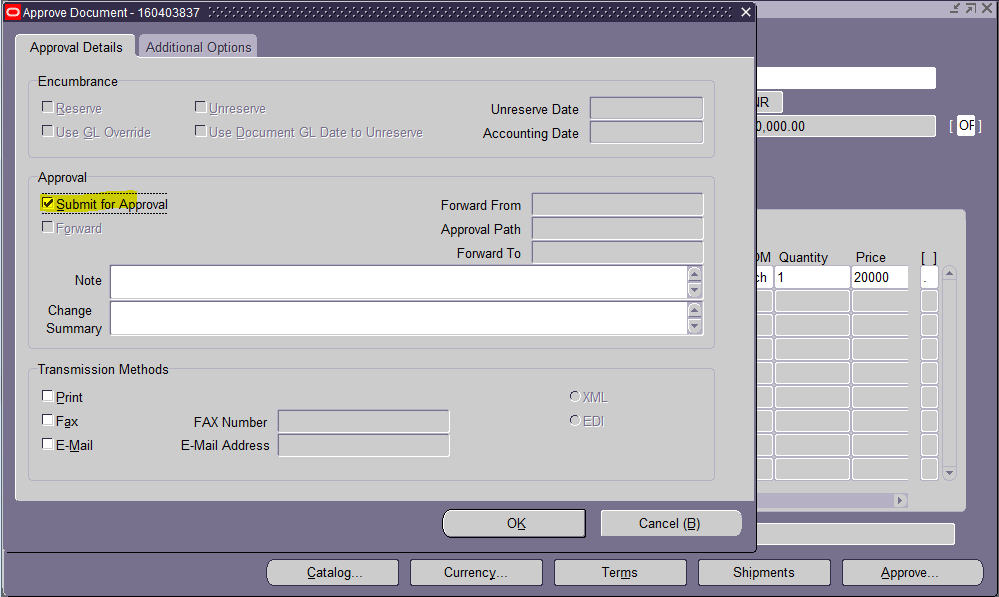The height and width of the screenshot is (597, 999).
Task: Enable the Fax transmission method
Action: 47,419
